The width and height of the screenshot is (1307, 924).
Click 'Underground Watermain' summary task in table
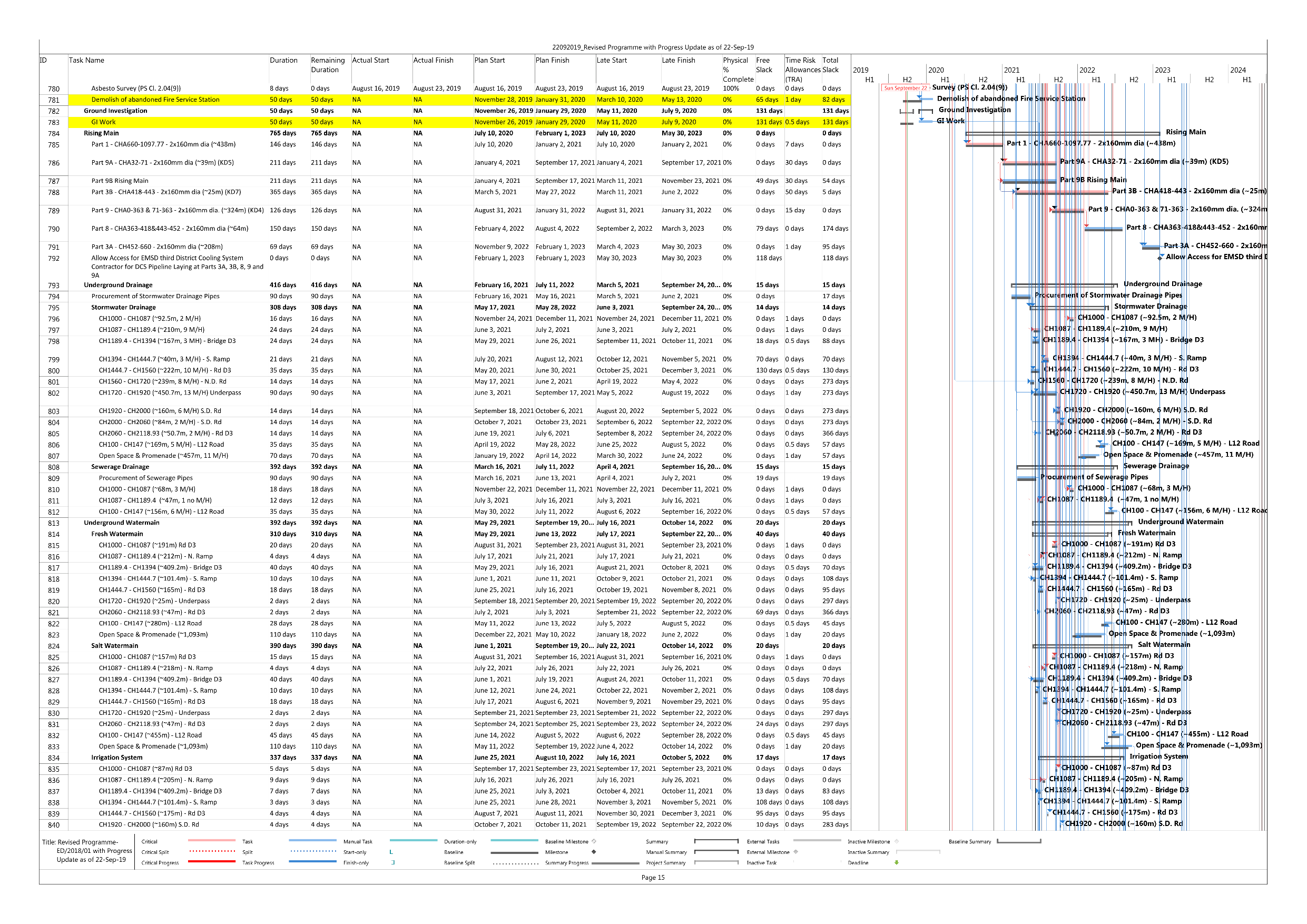tap(121, 523)
